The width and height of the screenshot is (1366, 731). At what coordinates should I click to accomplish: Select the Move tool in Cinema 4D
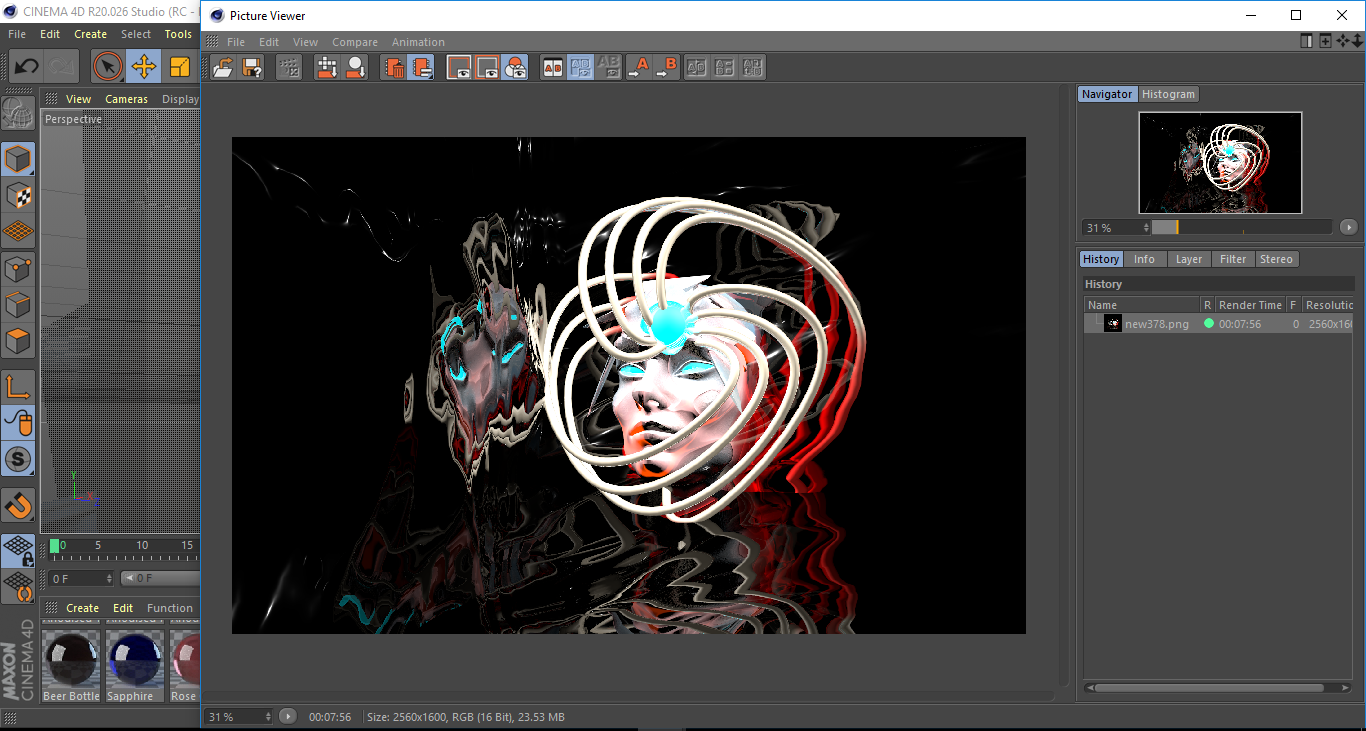(144, 67)
